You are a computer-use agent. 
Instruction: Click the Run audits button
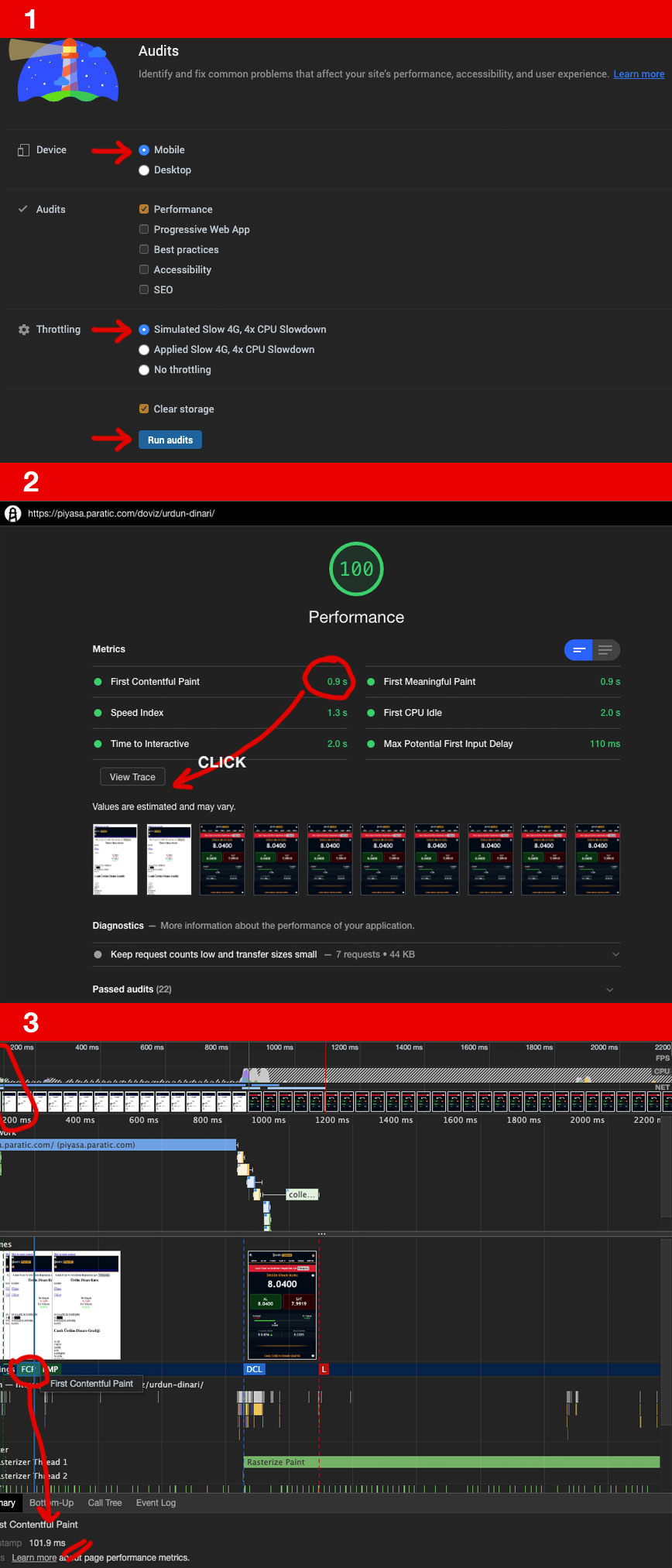click(170, 440)
